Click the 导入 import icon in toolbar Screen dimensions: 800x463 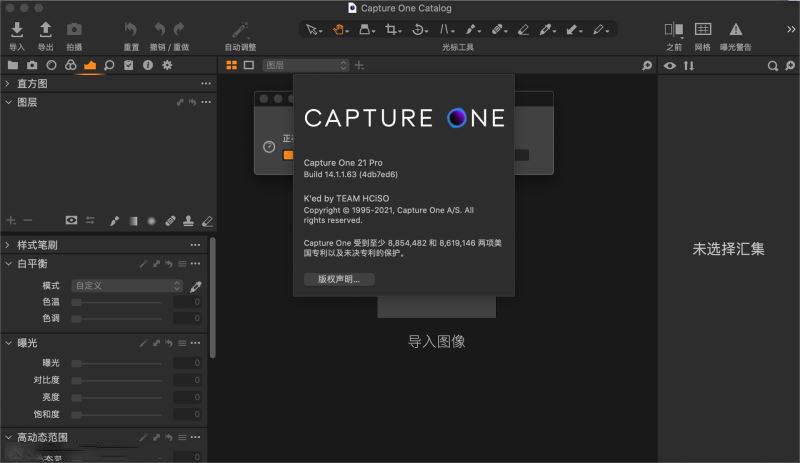[x=17, y=30]
